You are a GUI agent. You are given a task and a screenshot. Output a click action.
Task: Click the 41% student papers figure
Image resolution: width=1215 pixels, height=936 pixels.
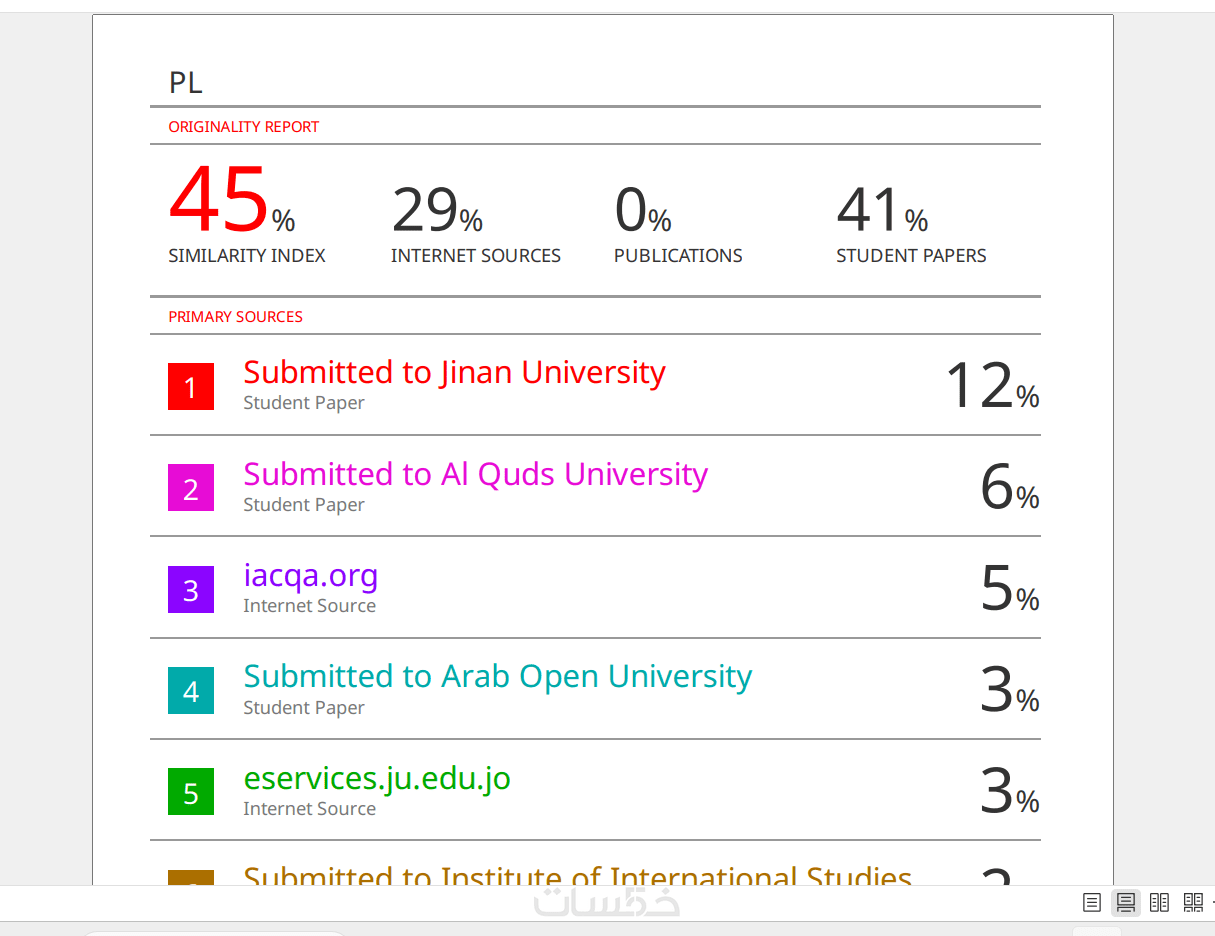coord(882,210)
